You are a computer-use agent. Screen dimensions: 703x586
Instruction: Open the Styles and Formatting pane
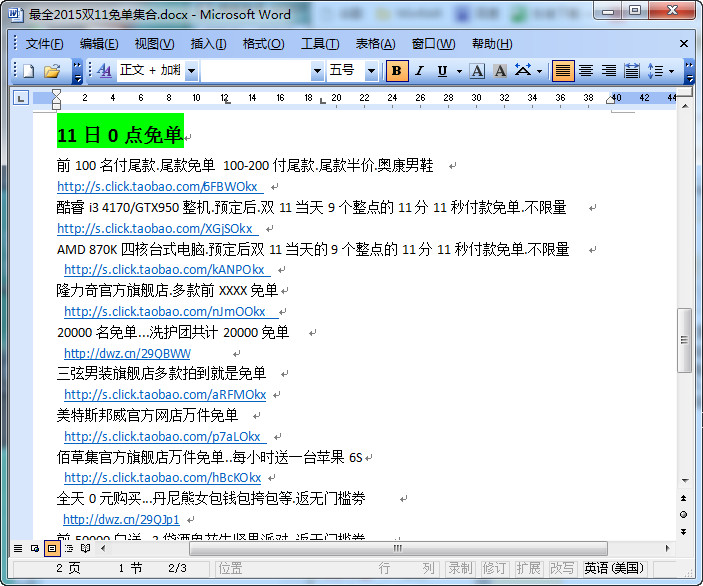(x=104, y=71)
